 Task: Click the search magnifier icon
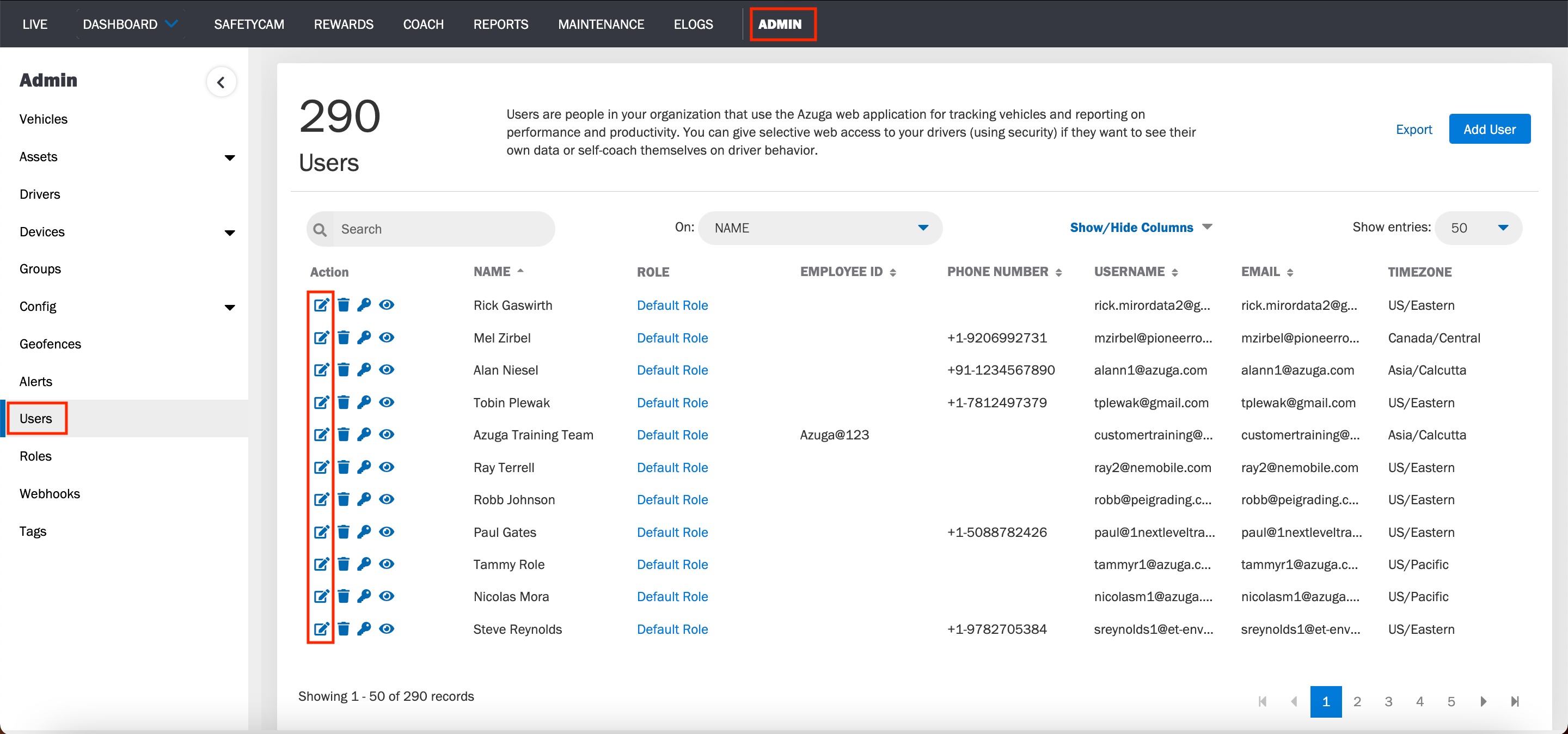pos(320,229)
